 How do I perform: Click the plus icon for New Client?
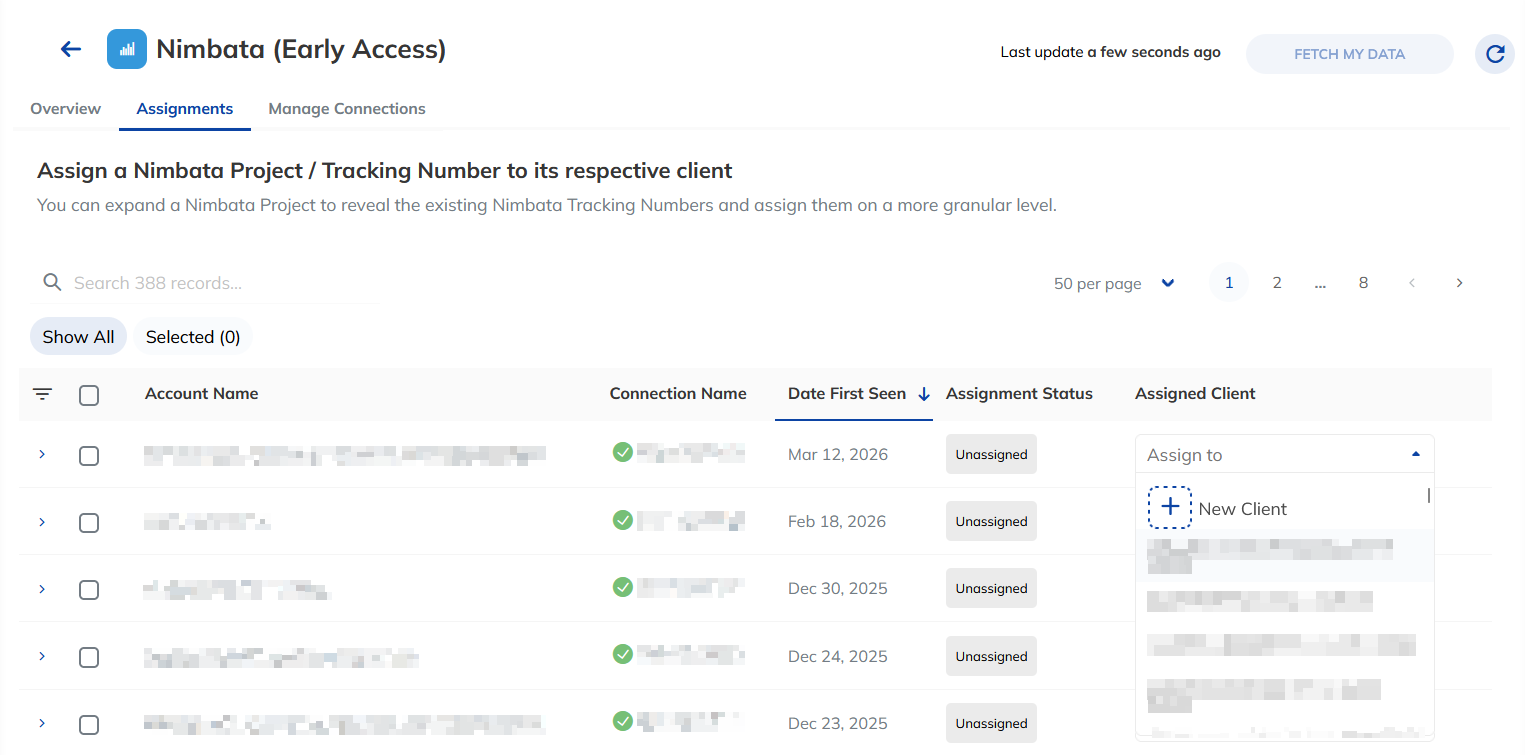click(1170, 508)
